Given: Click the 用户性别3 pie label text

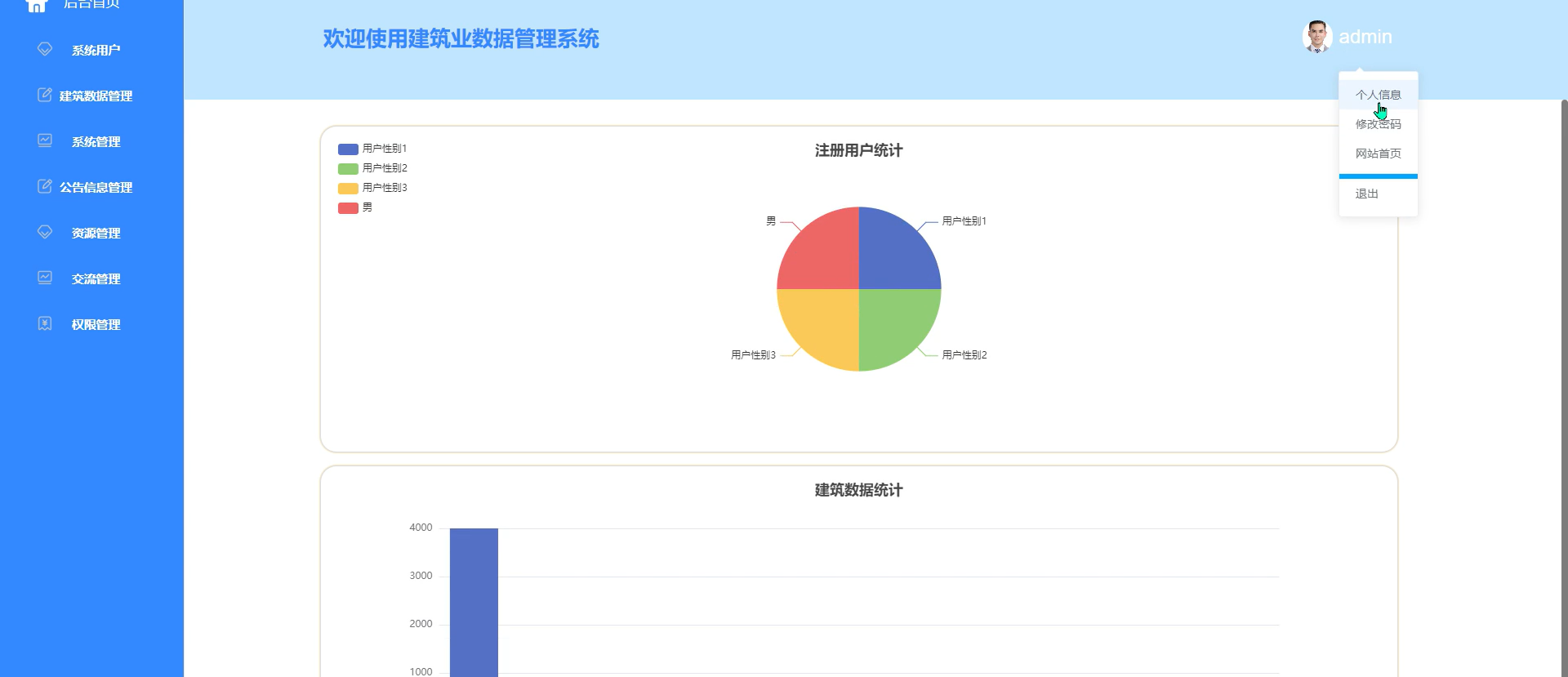Looking at the screenshot, I should click(x=753, y=355).
